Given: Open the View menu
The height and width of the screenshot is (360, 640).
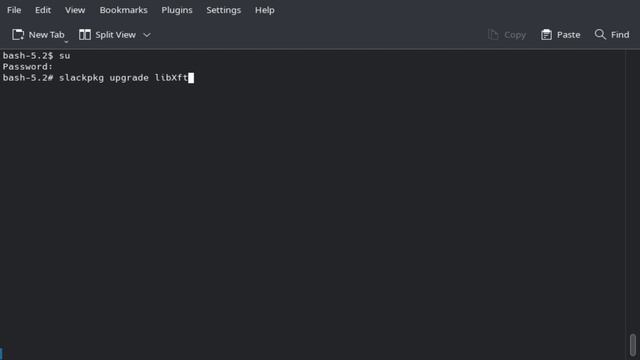Looking at the screenshot, I should [x=75, y=10].
